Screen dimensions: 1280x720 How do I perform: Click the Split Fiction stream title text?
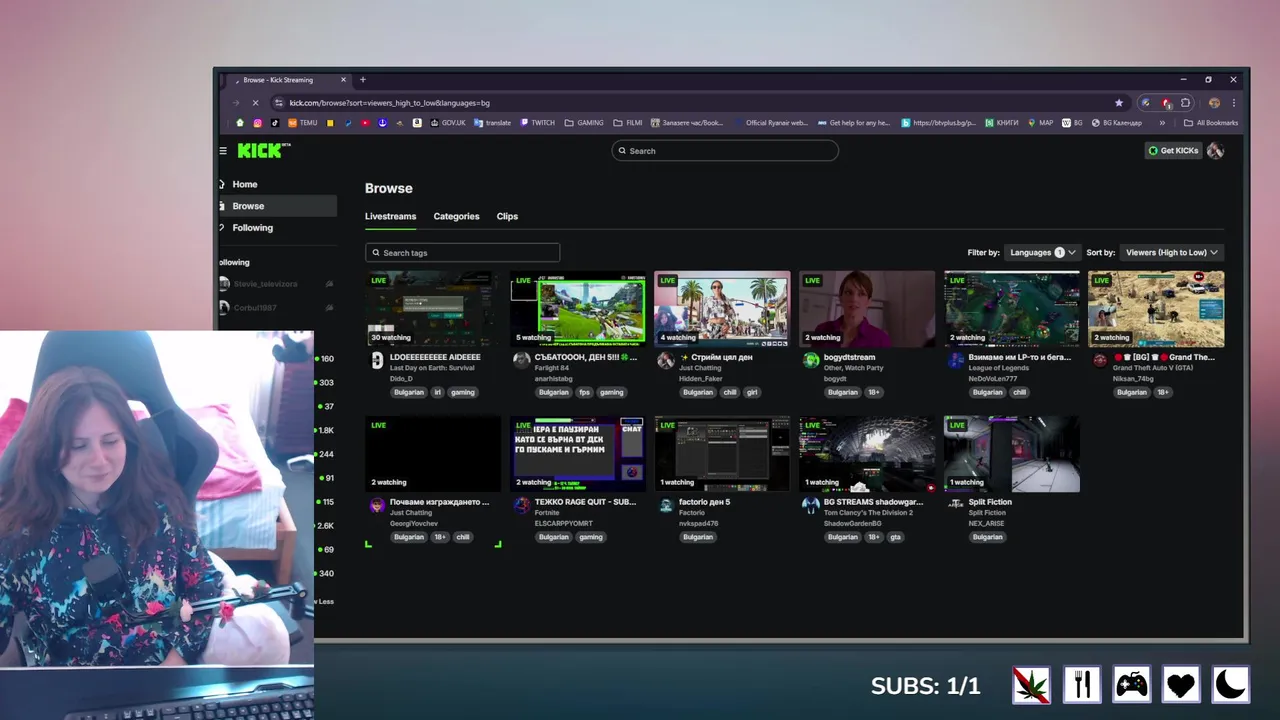click(x=990, y=502)
